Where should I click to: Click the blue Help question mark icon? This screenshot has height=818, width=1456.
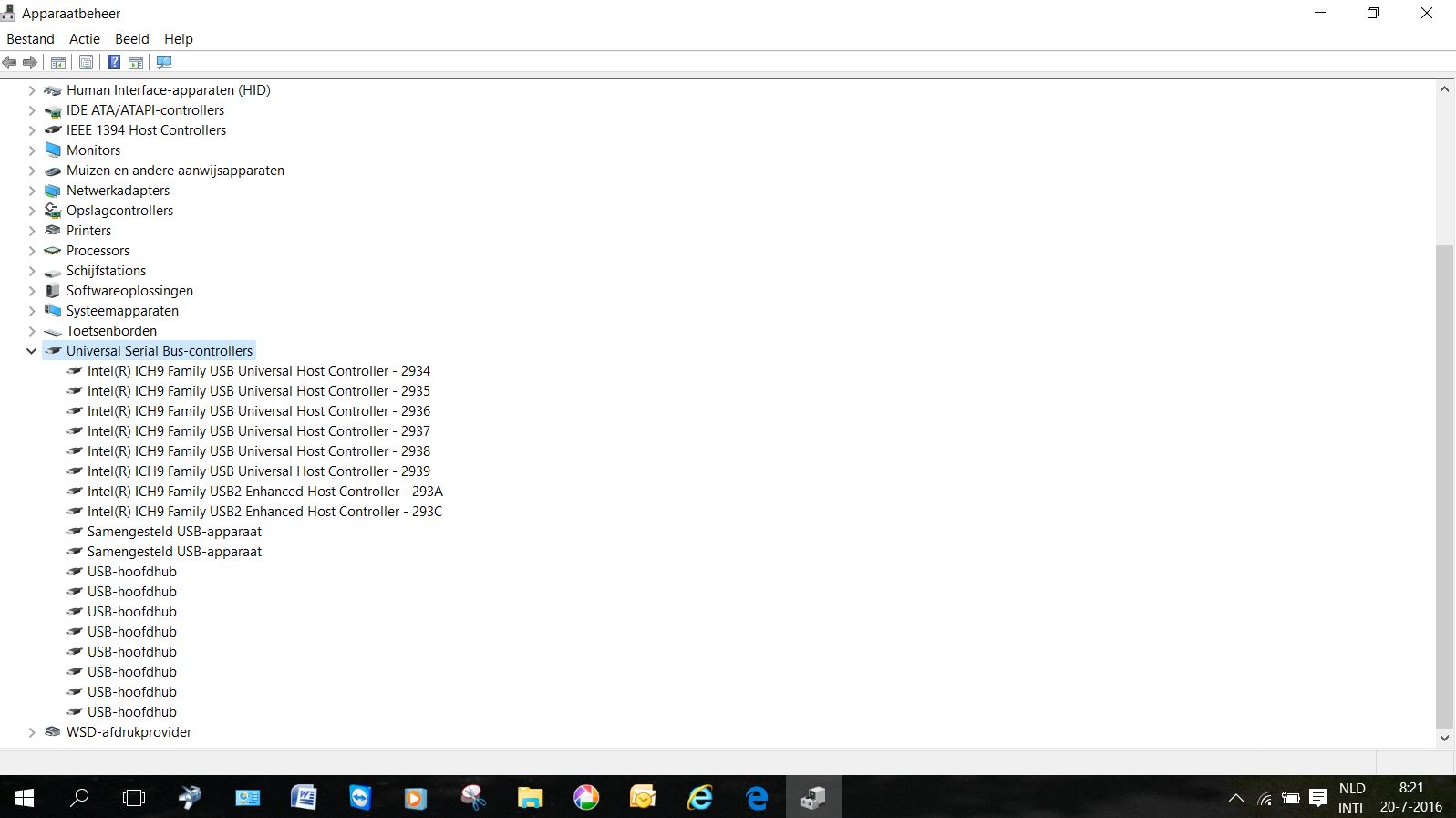pyautogui.click(x=114, y=62)
